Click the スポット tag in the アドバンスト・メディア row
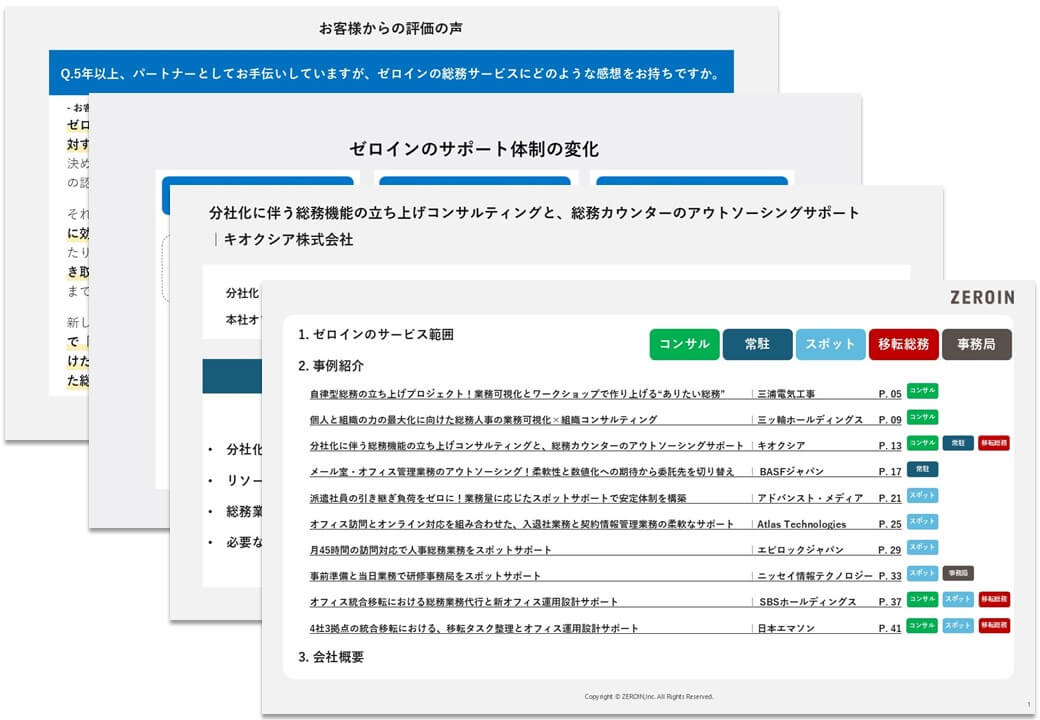The width and height of the screenshot is (1040, 720). pos(922,495)
